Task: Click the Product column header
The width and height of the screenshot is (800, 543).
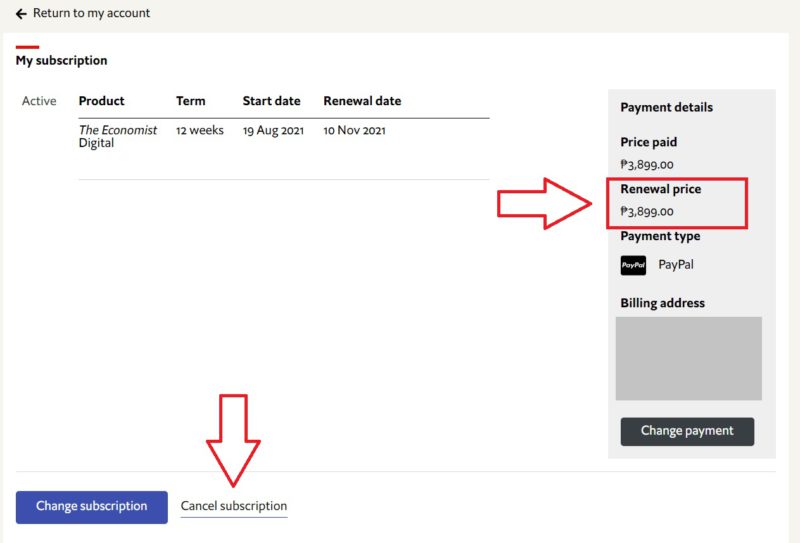Action: [101, 101]
